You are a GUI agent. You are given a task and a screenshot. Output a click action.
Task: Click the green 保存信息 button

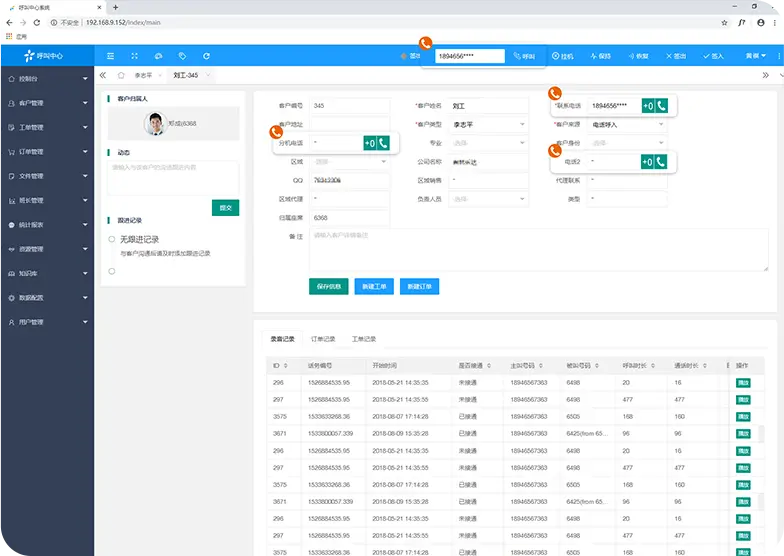tap(328, 286)
